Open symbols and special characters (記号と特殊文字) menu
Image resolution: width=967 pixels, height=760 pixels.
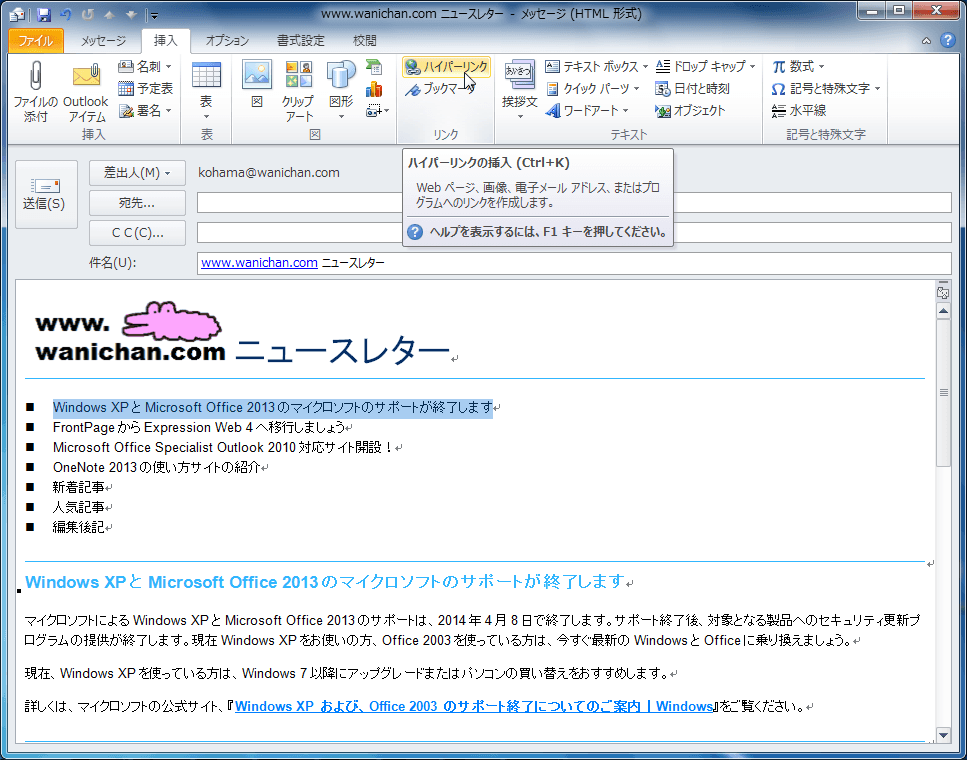(x=826, y=88)
